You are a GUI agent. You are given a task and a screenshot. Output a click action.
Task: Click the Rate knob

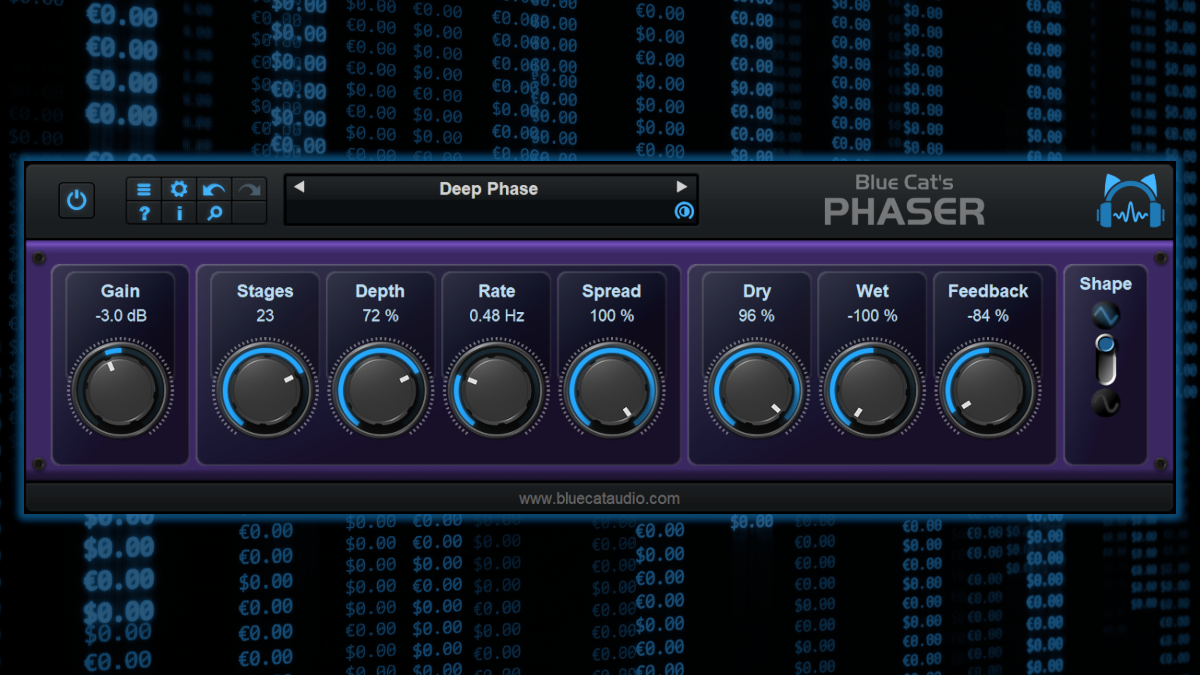[x=496, y=390]
